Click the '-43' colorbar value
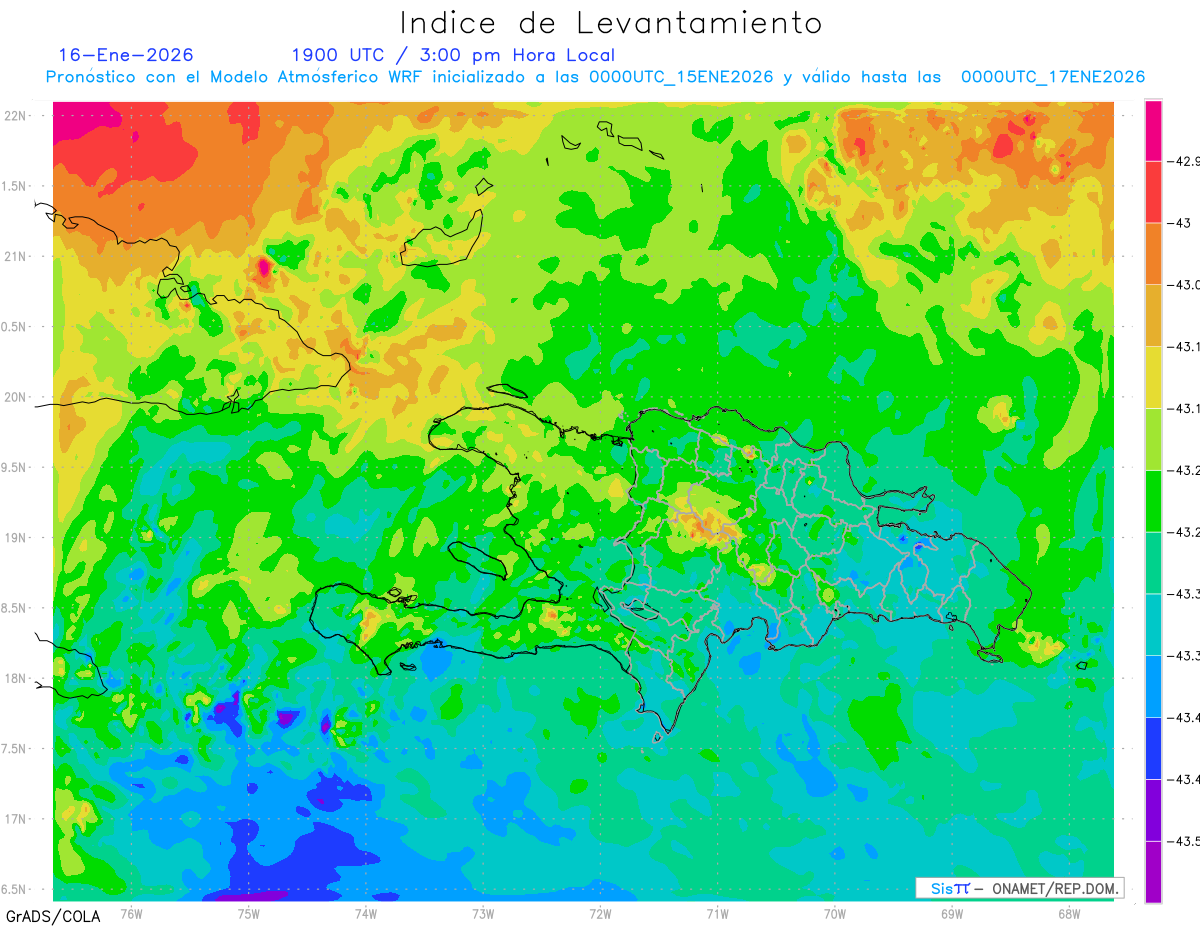The height and width of the screenshot is (927, 1200). (x=1179, y=223)
